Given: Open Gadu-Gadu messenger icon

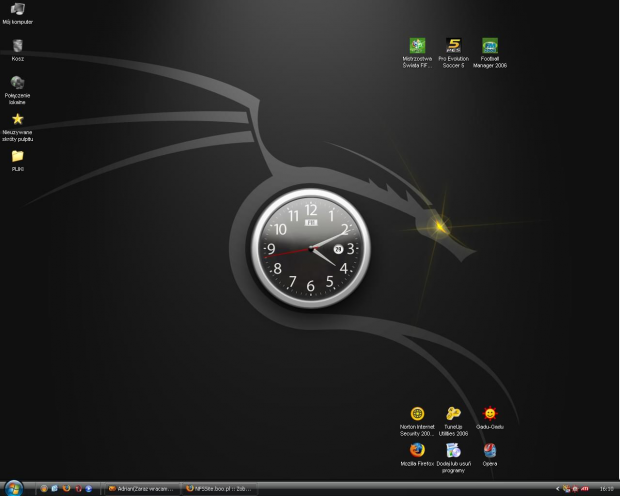Looking at the screenshot, I should tap(490, 414).
